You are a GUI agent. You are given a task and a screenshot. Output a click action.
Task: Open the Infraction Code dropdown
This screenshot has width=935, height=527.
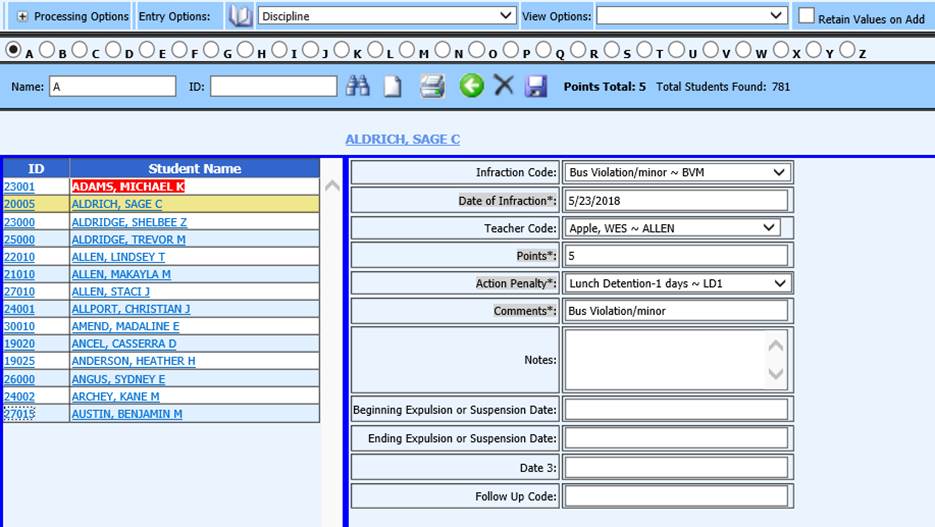(677, 172)
